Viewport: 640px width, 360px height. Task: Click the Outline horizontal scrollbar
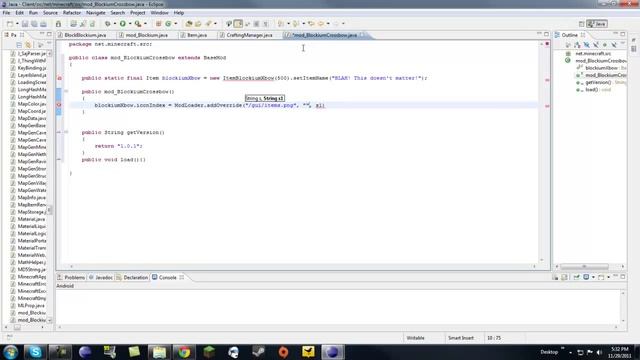pos(584,267)
